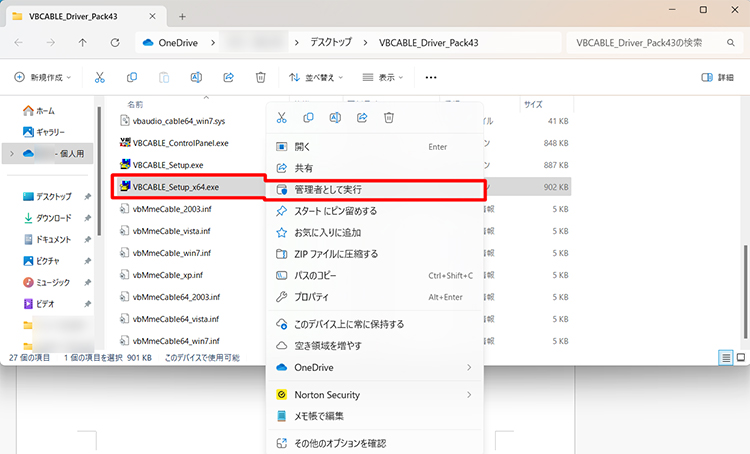This screenshot has height=454, width=750.
Task: Choose お気に入りに追加
Action: pos(375,233)
